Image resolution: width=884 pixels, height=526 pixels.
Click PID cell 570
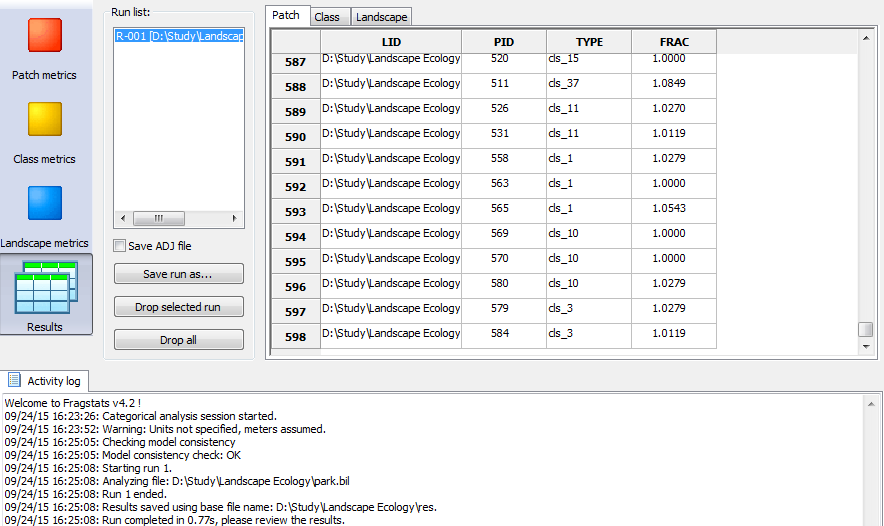504,262
